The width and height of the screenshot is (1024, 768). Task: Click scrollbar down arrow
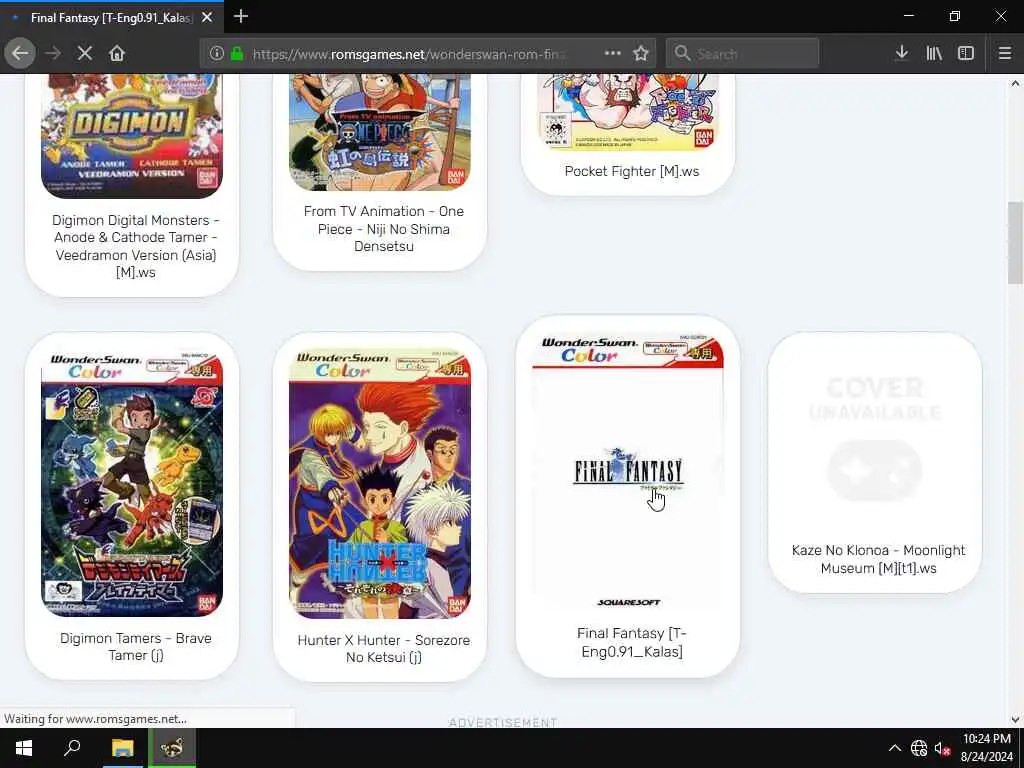click(x=1015, y=719)
